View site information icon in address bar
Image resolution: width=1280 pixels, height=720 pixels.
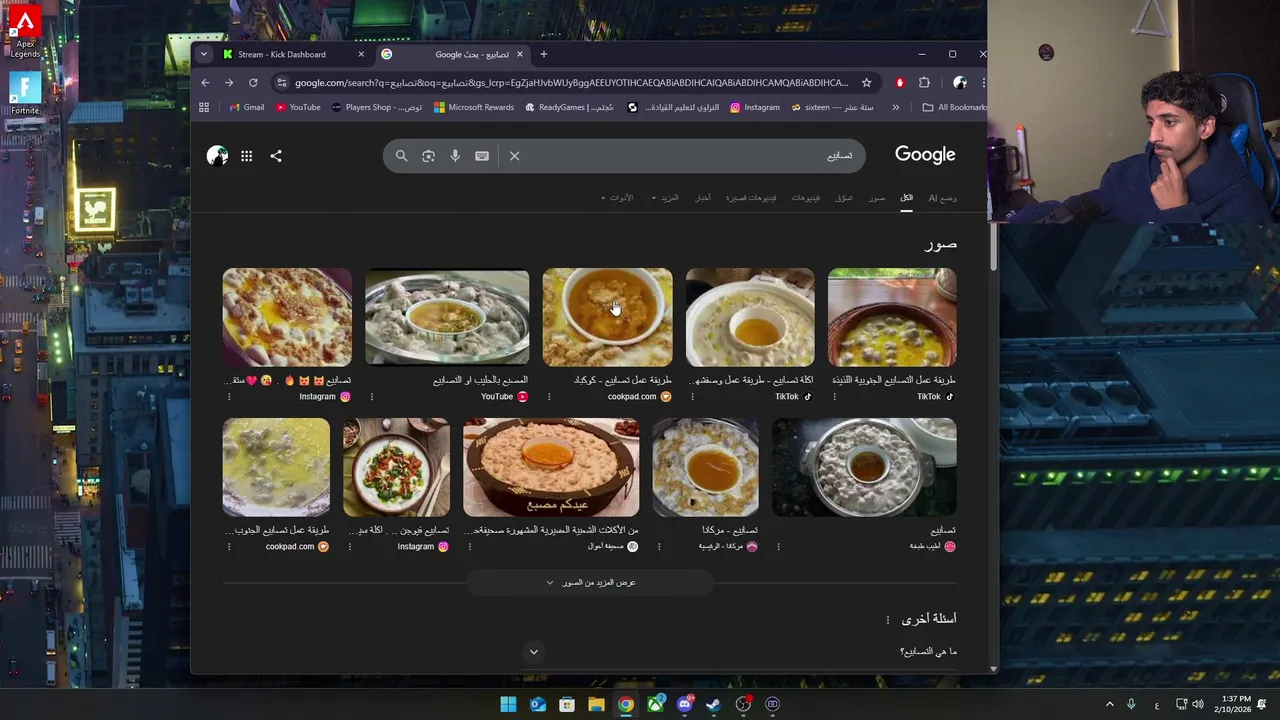(282, 83)
